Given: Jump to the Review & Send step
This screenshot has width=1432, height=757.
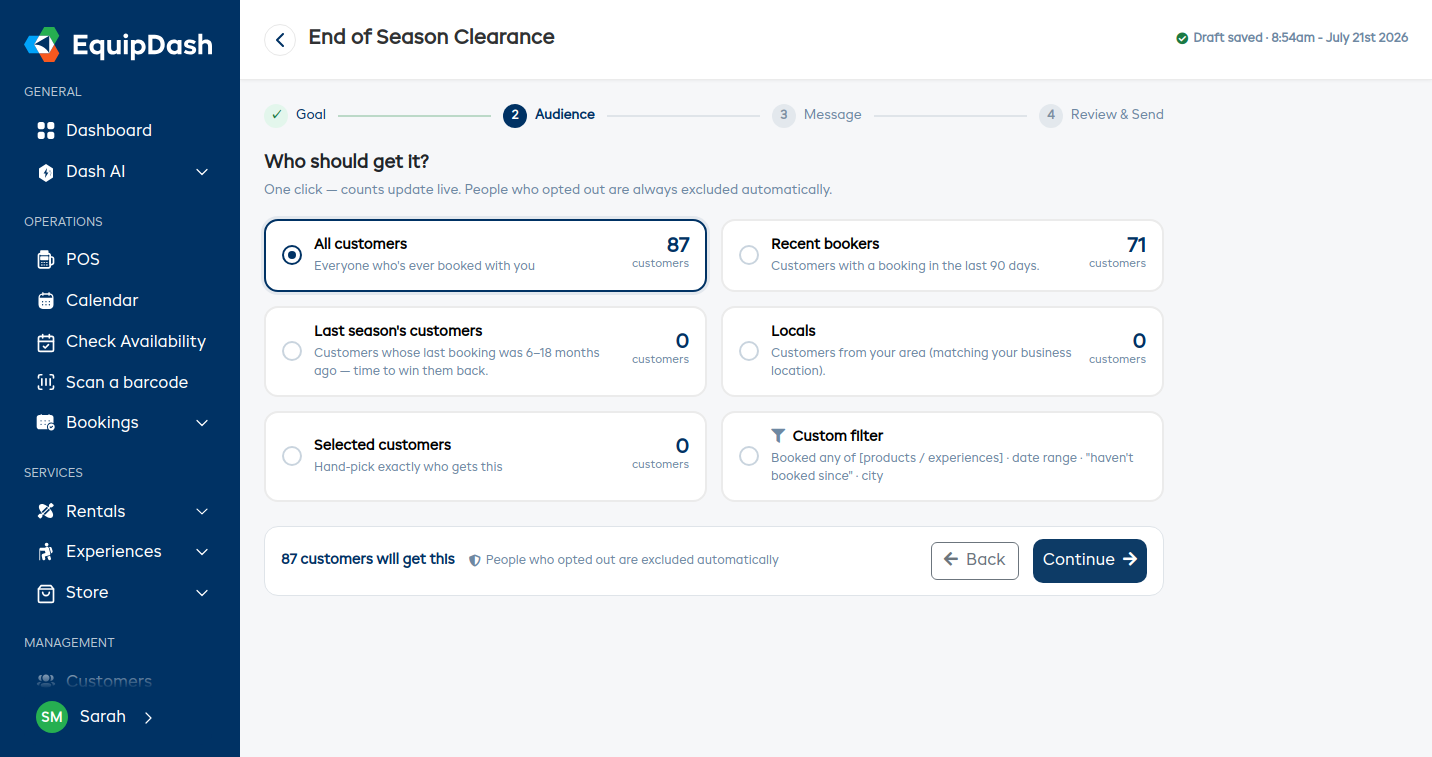Looking at the screenshot, I should [x=1117, y=115].
